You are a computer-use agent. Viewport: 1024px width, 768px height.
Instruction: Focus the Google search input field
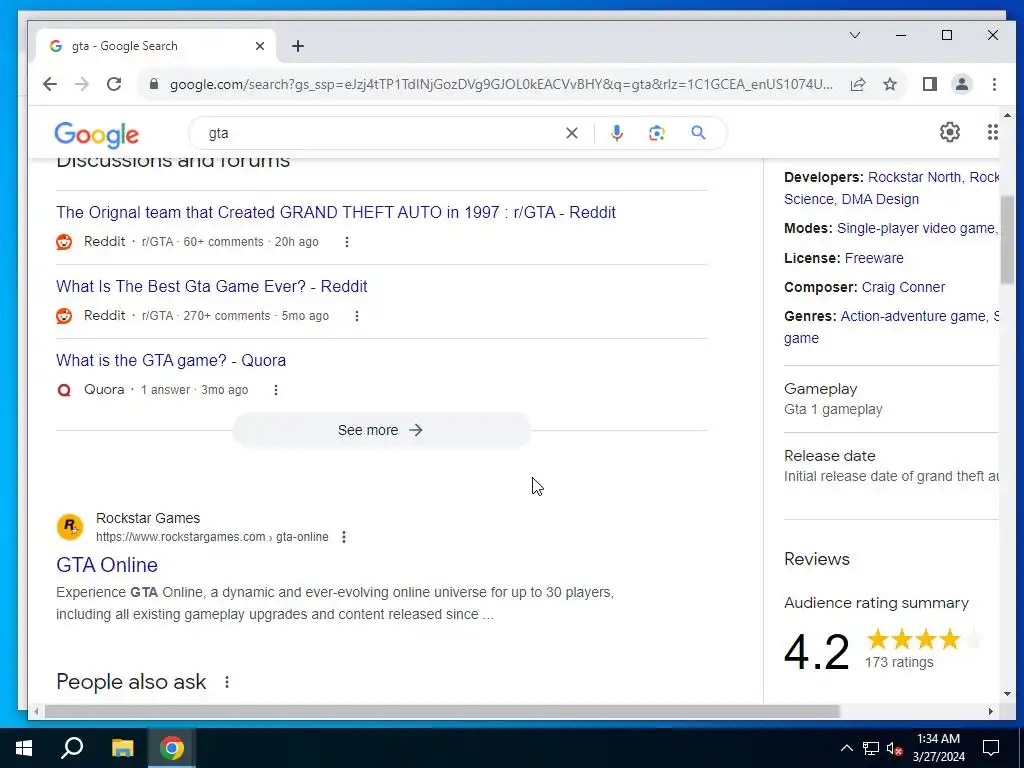coord(382,133)
